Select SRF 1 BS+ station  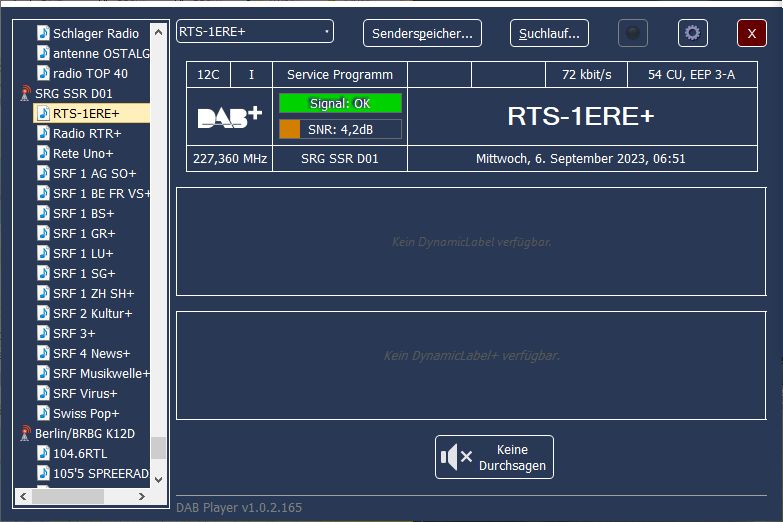pos(83,213)
